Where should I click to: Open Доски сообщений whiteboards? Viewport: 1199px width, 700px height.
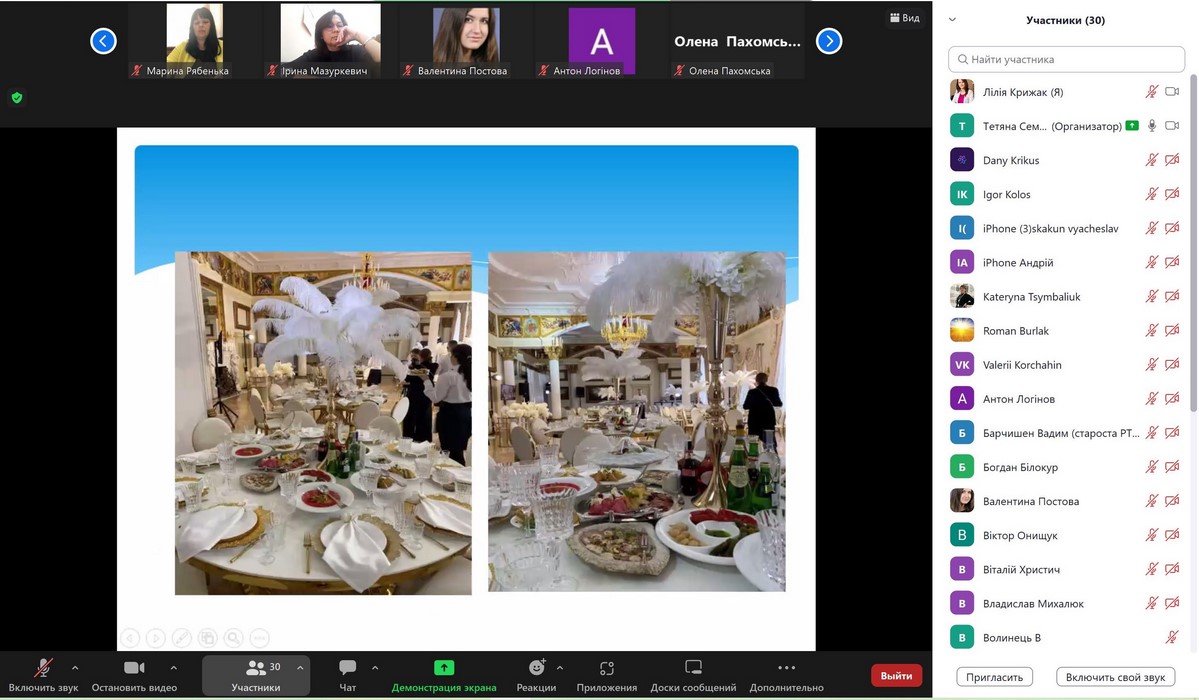(693, 668)
